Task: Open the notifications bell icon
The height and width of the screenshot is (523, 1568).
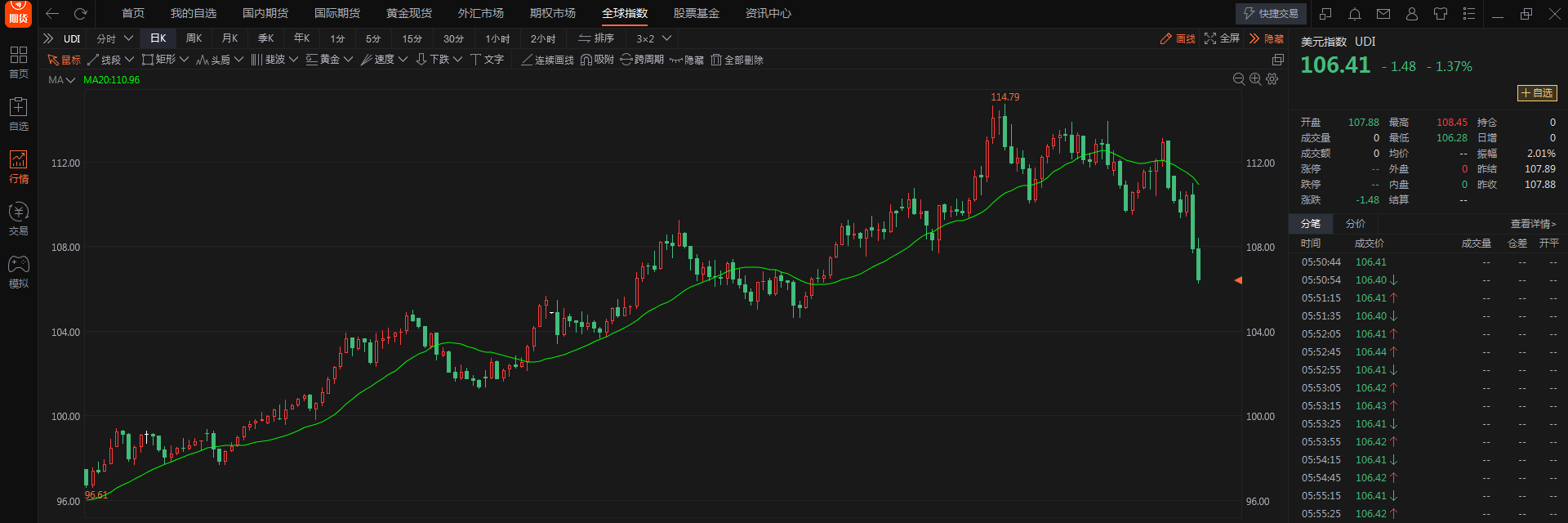Action: pyautogui.click(x=1354, y=14)
